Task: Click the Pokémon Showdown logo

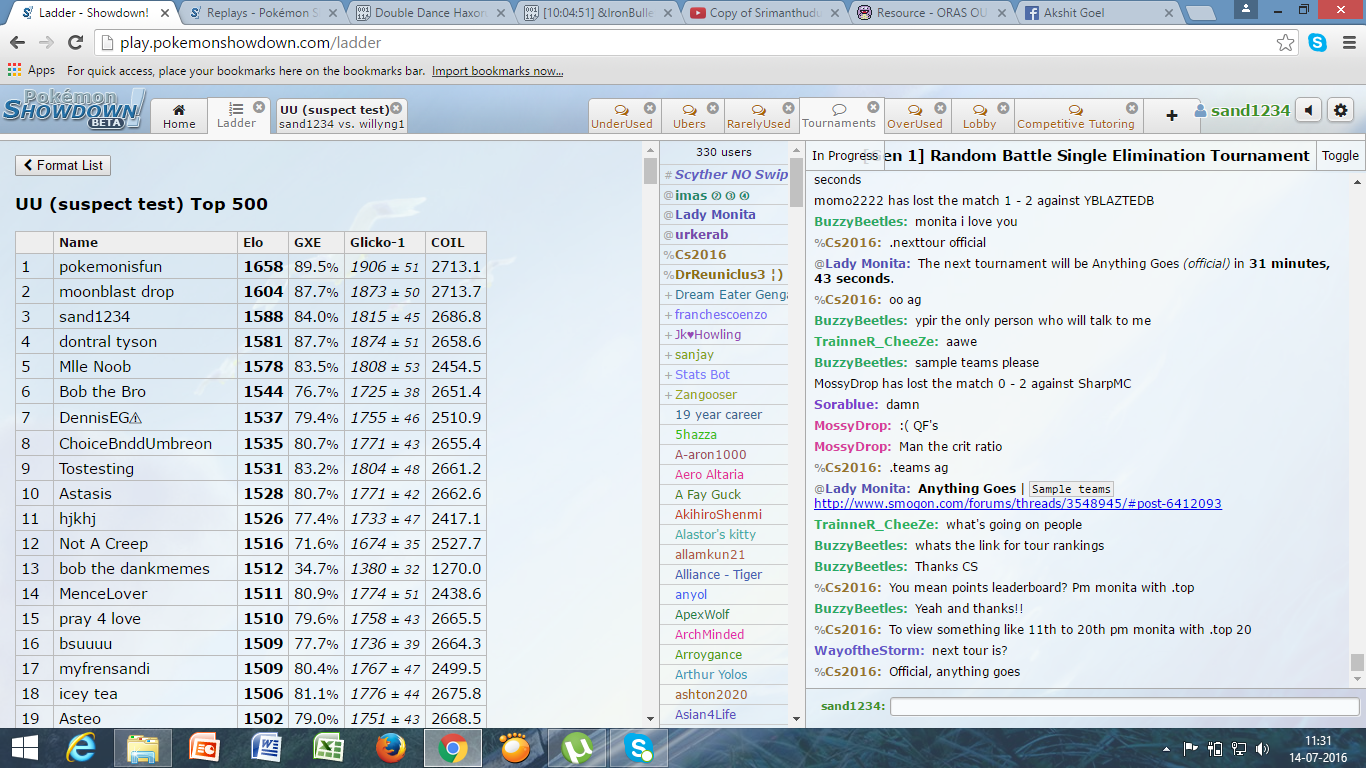Action: pos(73,110)
